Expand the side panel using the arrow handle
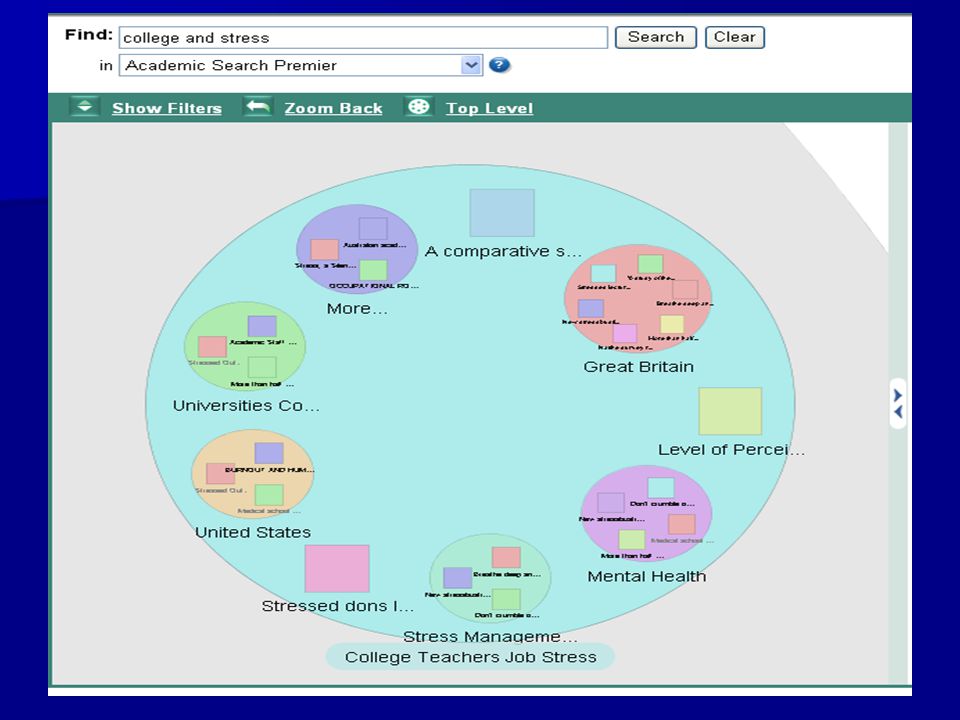Image resolution: width=960 pixels, height=720 pixels. point(898,403)
